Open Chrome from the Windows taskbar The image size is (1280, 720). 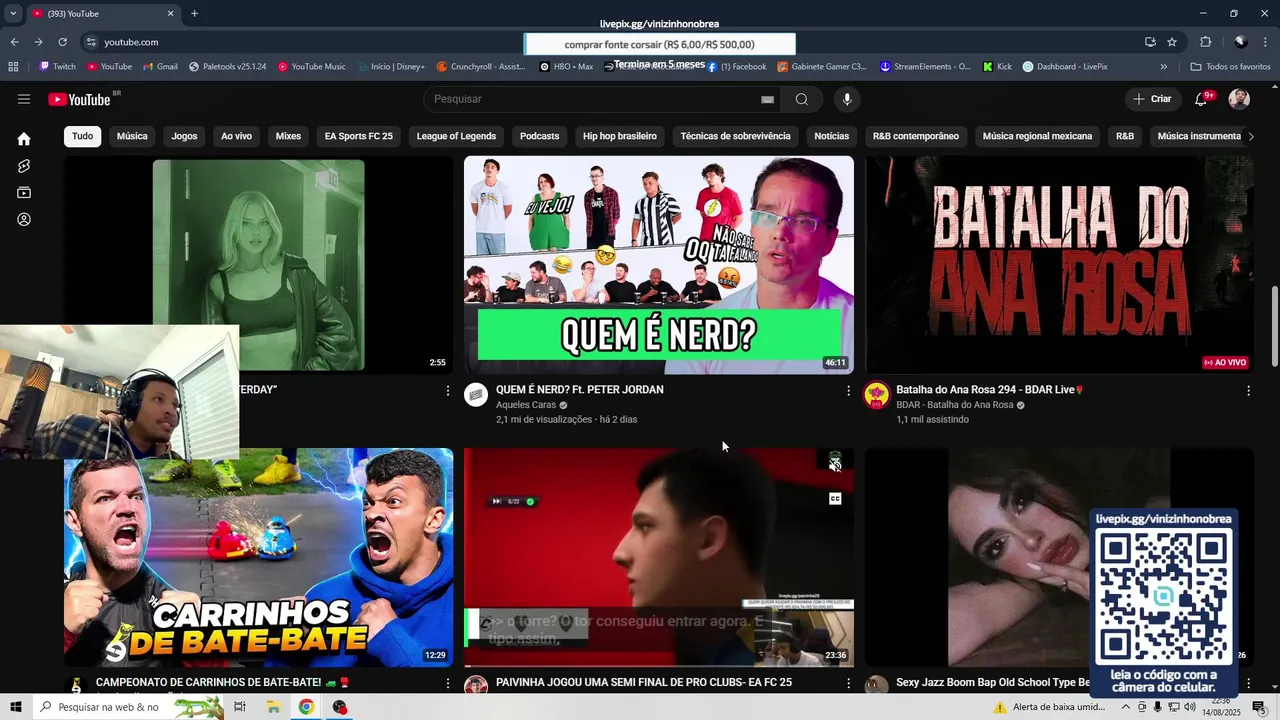pyautogui.click(x=306, y=707)
